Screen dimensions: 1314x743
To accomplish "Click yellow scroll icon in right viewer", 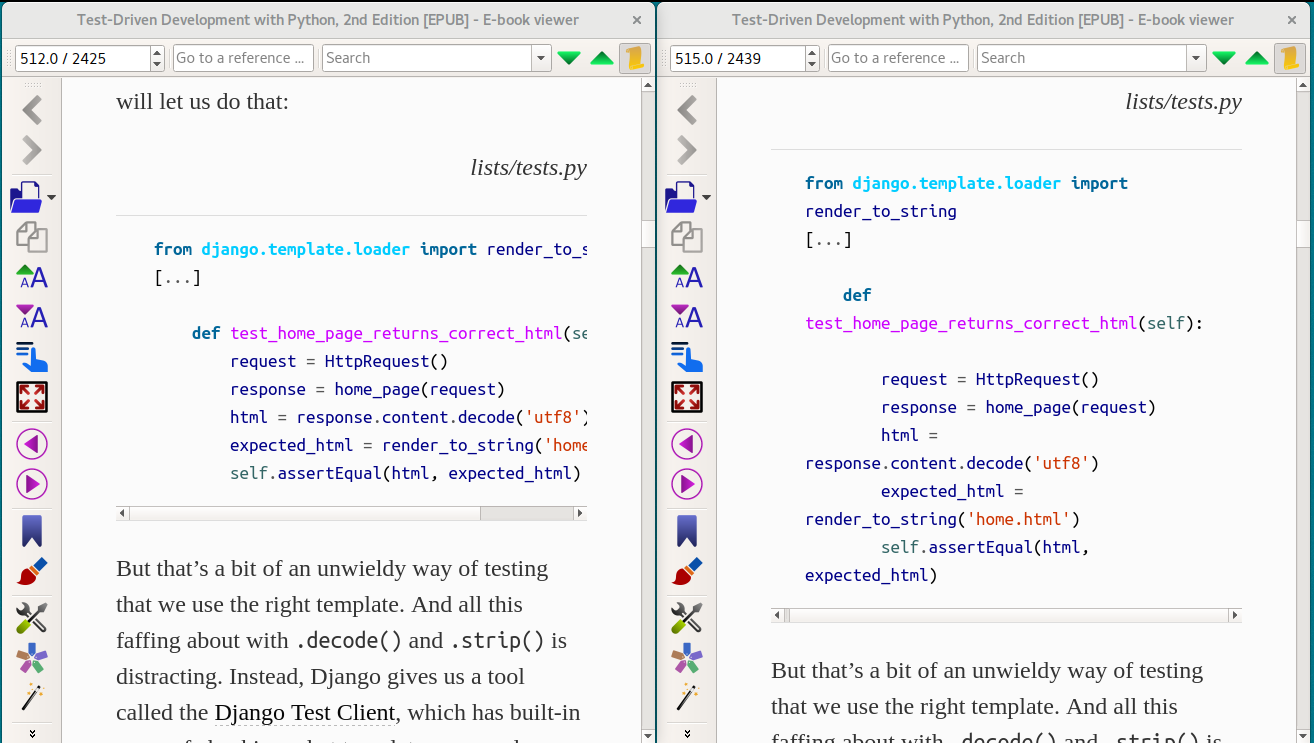I will point(1289,58).
